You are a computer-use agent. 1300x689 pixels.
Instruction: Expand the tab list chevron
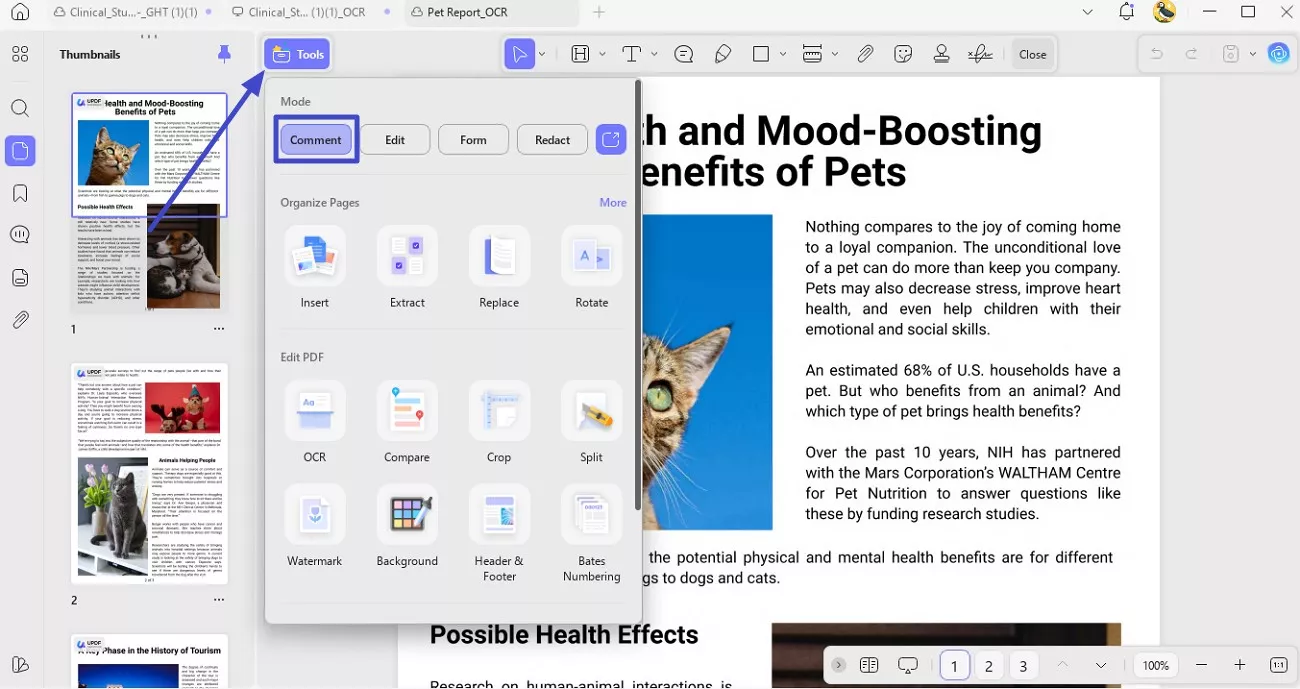(1088, 12)
